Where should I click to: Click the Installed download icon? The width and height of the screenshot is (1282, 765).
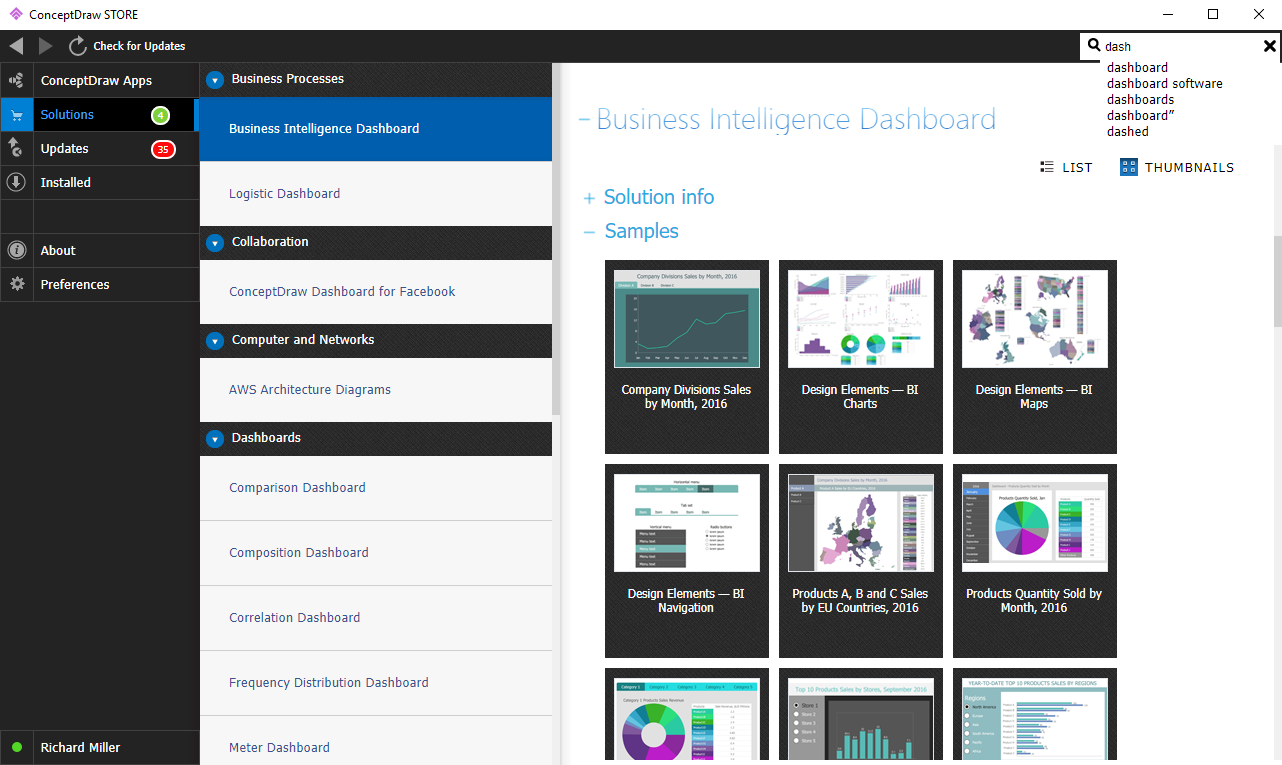pos(16,183)
